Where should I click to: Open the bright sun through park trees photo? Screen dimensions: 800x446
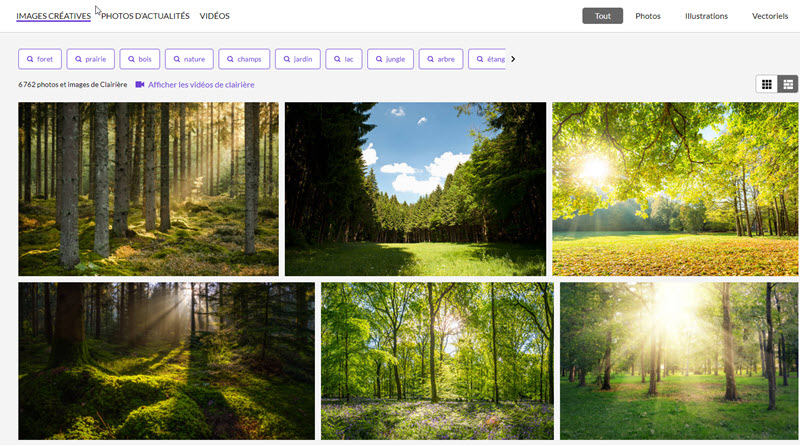coord(679,361)
